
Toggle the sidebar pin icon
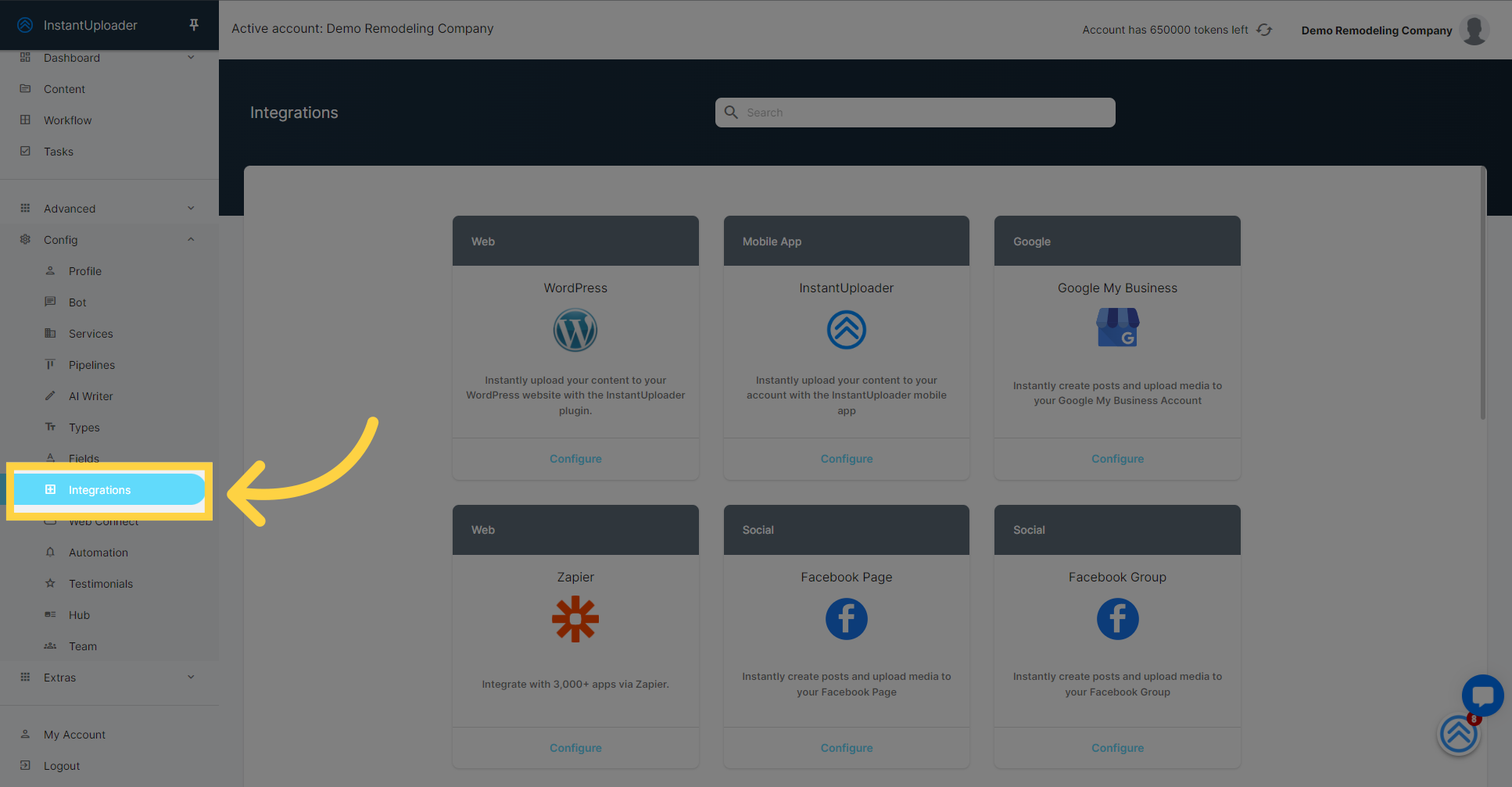pos(194,25)
